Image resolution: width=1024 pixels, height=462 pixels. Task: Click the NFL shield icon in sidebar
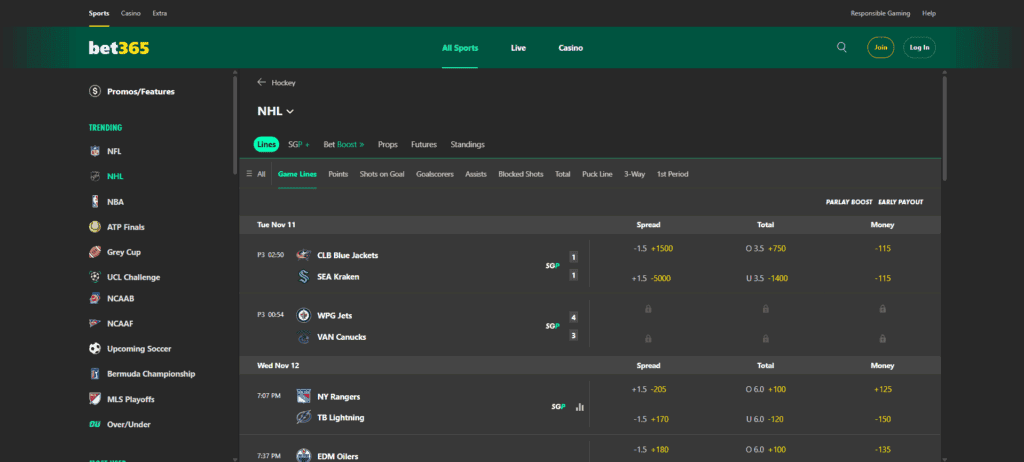(95, 151)
